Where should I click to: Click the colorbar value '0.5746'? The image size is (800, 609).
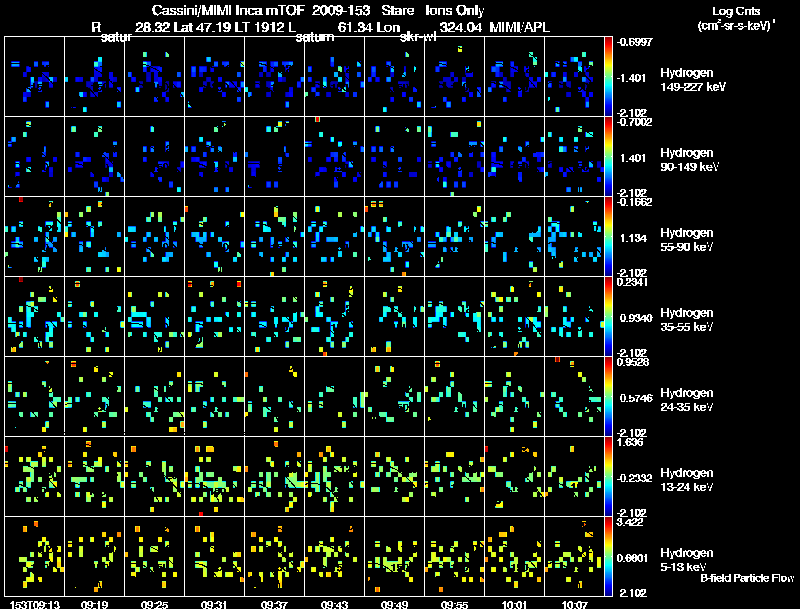[x=636, y=398]
